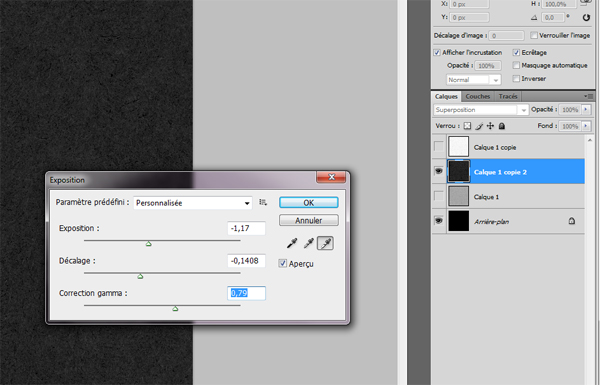Confirm exposure with the OK button

click(308, 202)
